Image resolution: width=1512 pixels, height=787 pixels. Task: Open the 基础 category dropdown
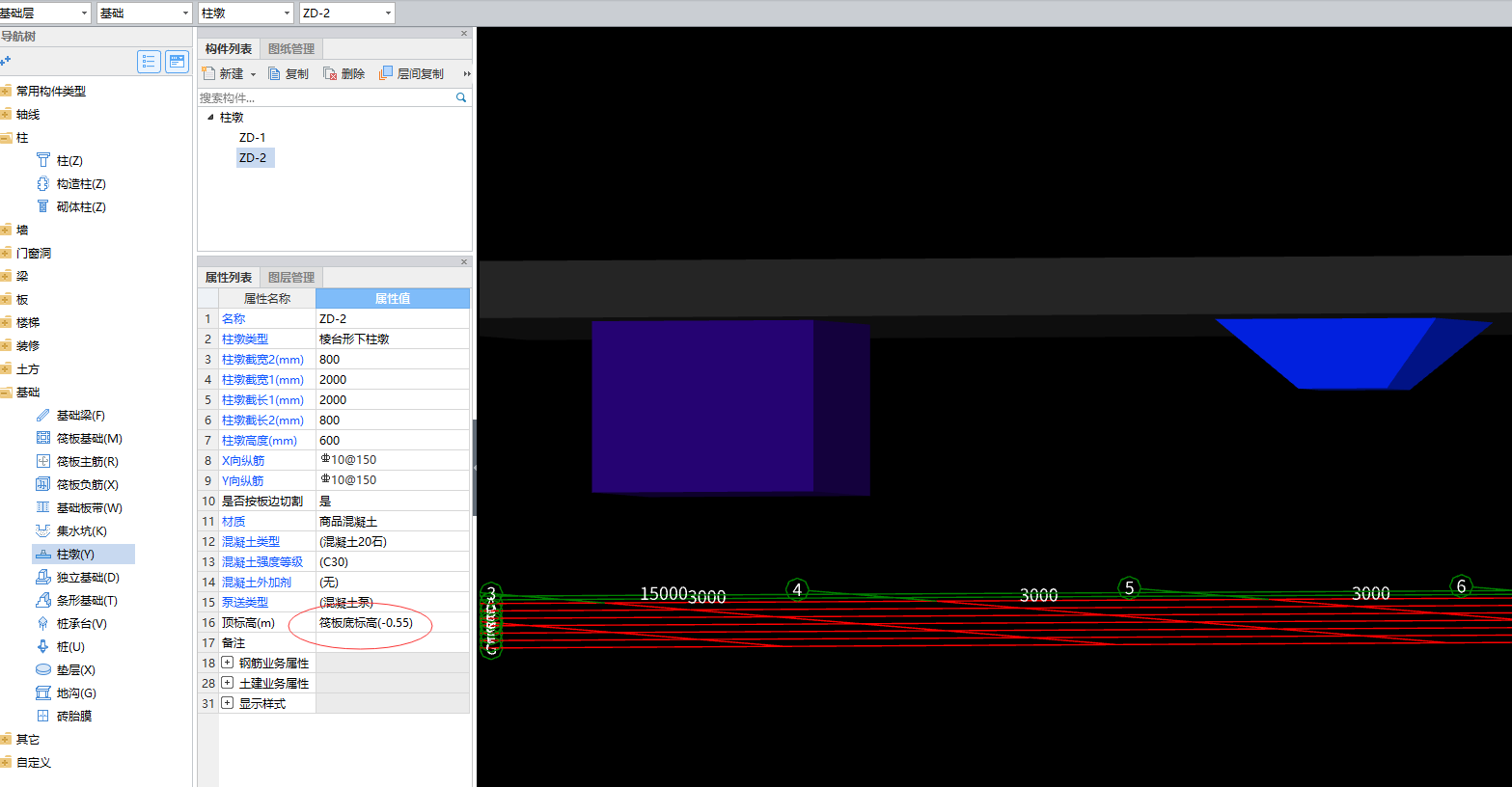[x=185, y=13]
